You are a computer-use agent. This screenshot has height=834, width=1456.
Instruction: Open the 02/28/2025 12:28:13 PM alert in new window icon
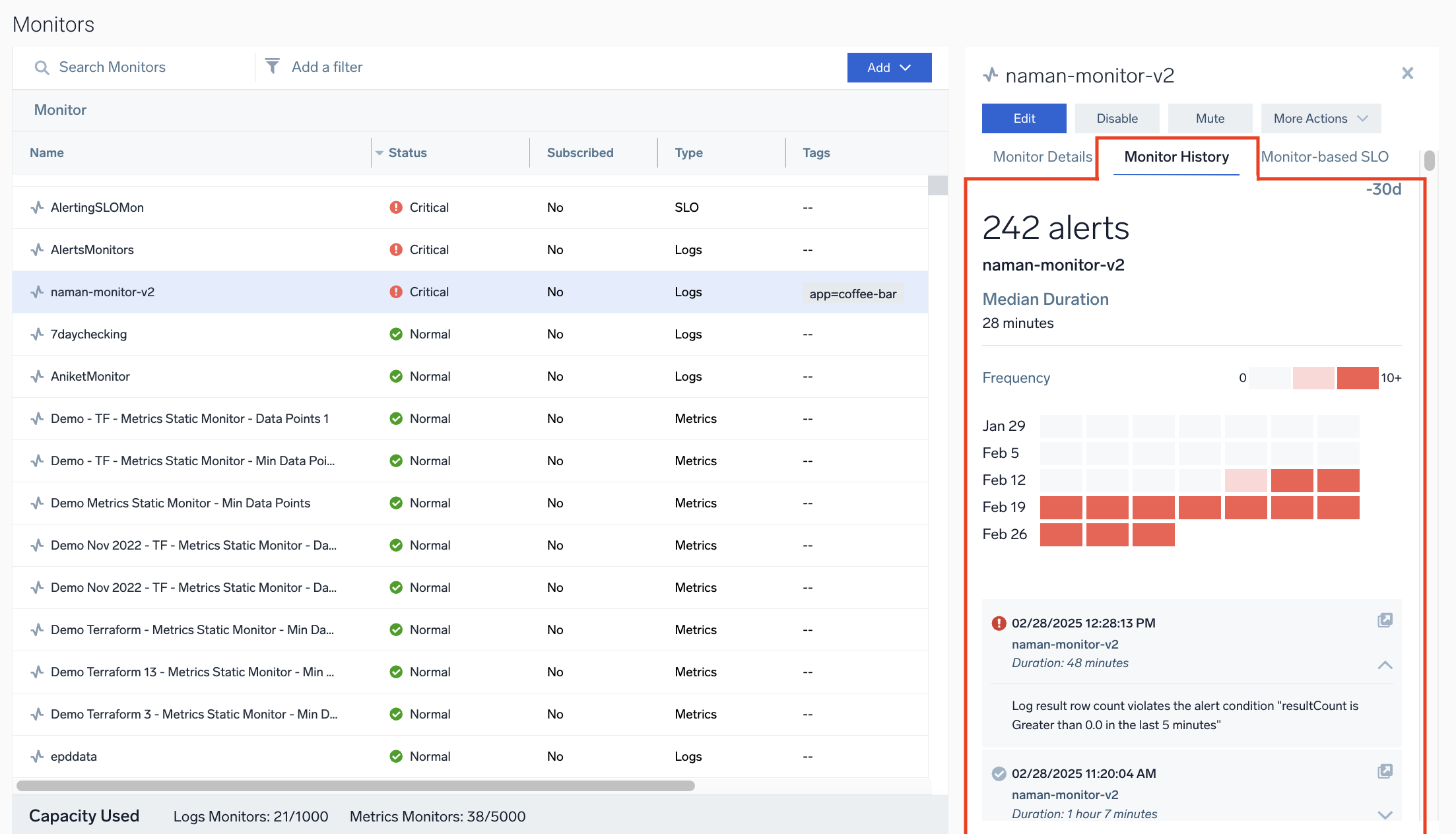pyautogui.click(x=1385, y=620)
